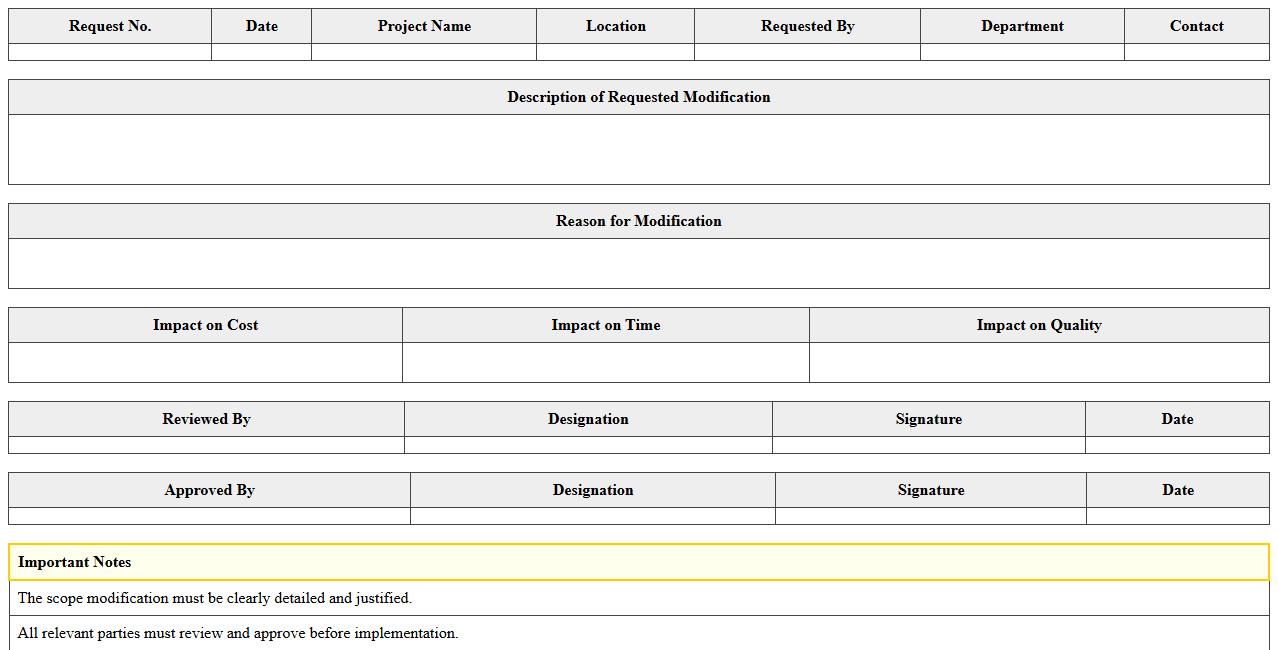
Task: Click the Location input cell
Action: tap(615, 48)
